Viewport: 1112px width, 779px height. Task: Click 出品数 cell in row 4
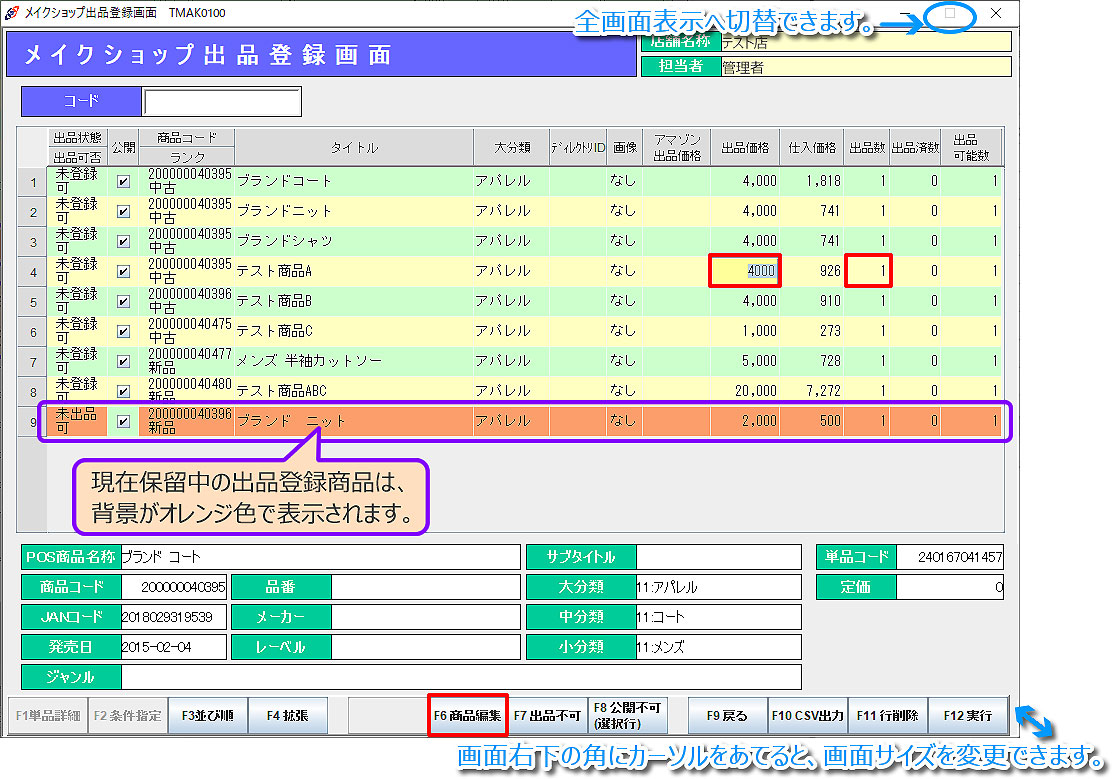point(869,272)
